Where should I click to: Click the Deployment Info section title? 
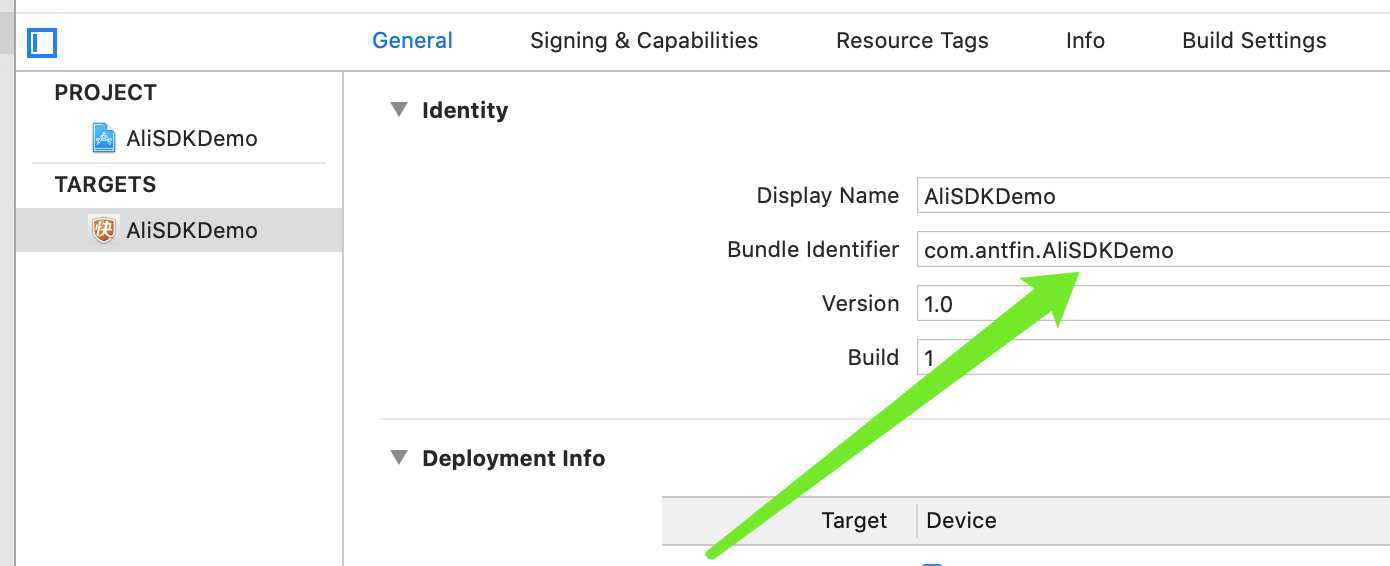click(513, 458)
